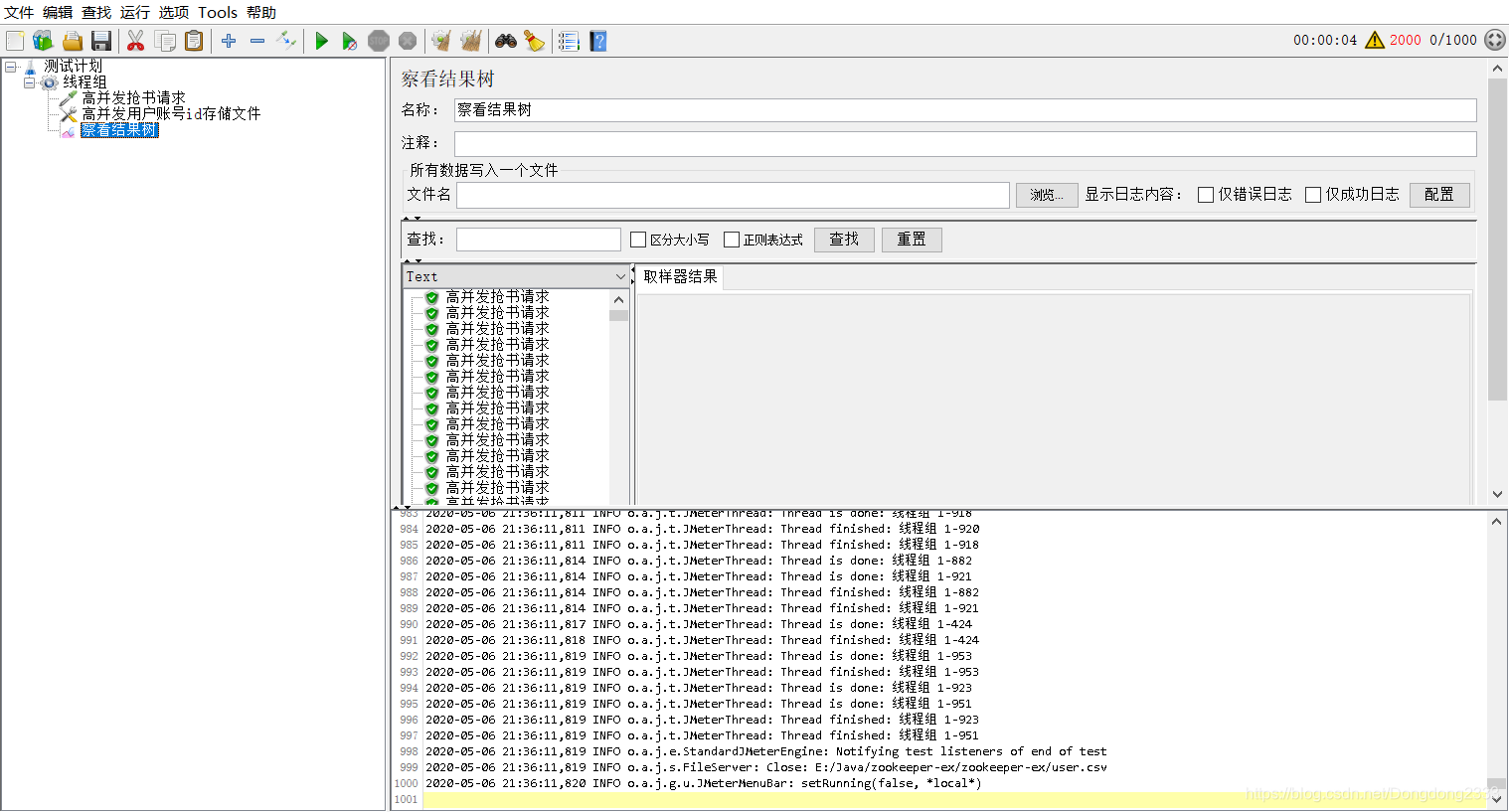Click log line 998 Notifying test listeners
The image size is (1509, 812).
(x=765, y=751)
